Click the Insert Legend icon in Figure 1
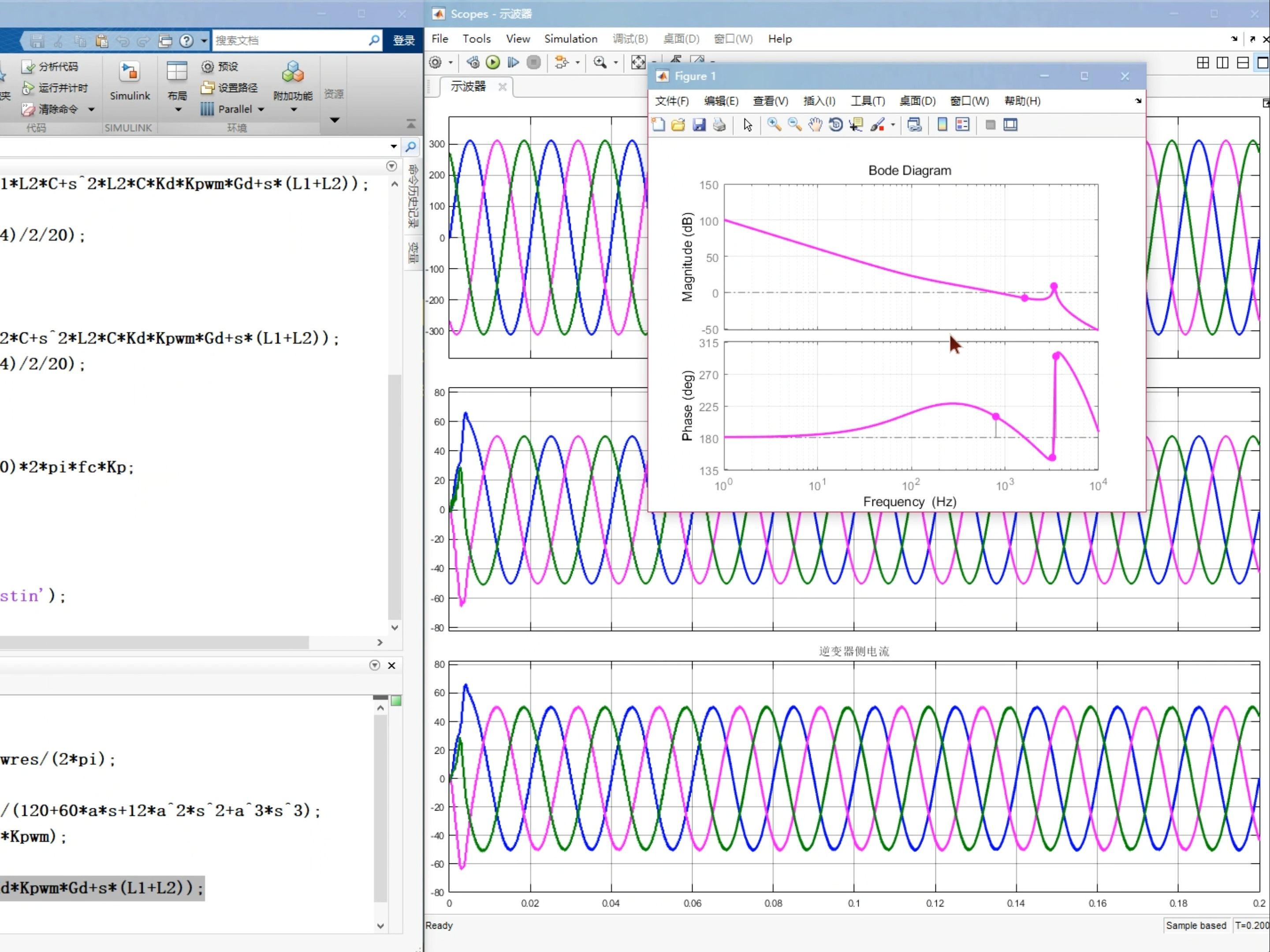This screenshot has width=1270, height=952. coord(963,125)
